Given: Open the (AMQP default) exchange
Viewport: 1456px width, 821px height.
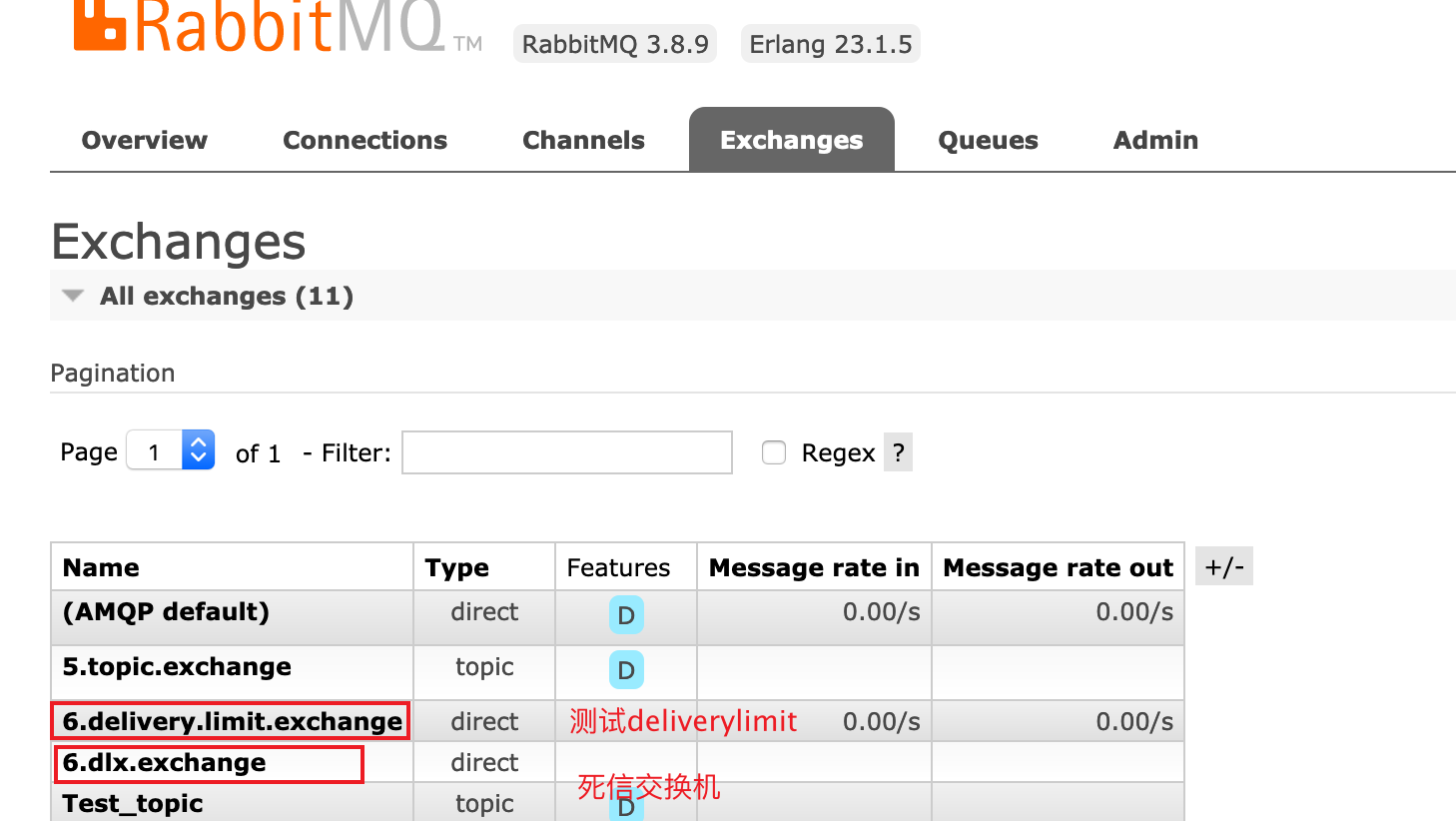Looking at the screenshot, I should pyautogui.click(x=166, y=612).
